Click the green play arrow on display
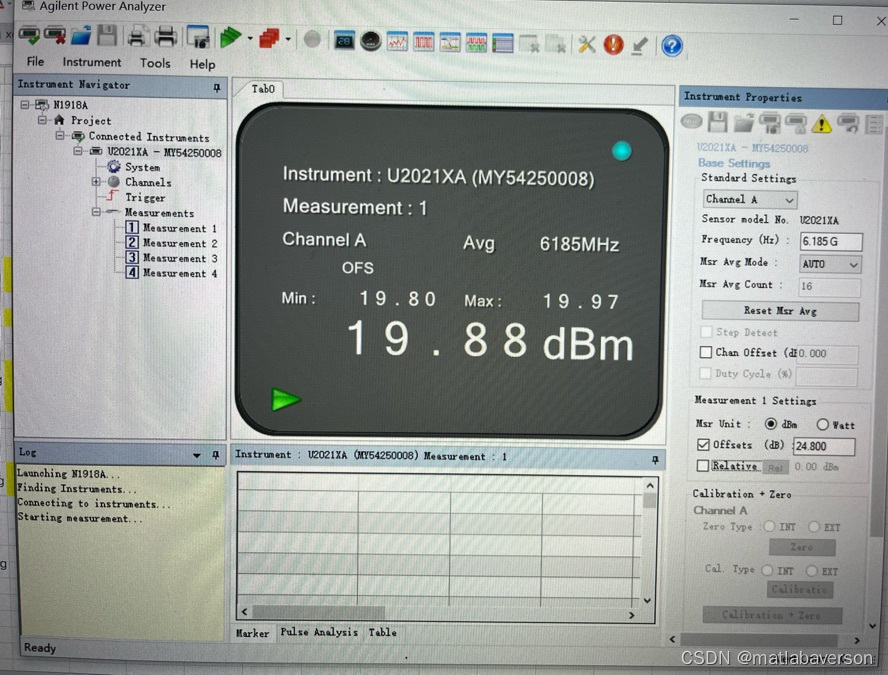 tap(285, 399)
